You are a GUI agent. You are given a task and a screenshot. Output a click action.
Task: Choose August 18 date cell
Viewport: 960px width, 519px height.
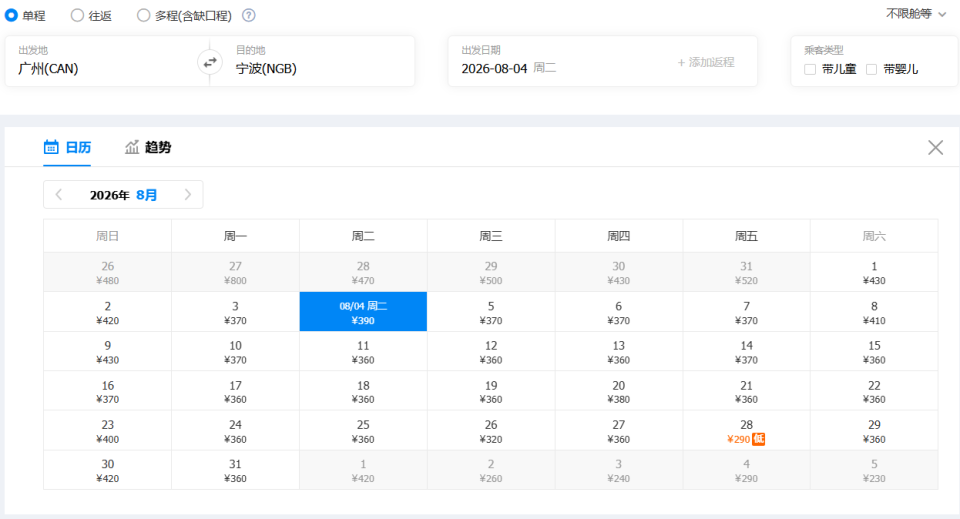coord(363,392)
